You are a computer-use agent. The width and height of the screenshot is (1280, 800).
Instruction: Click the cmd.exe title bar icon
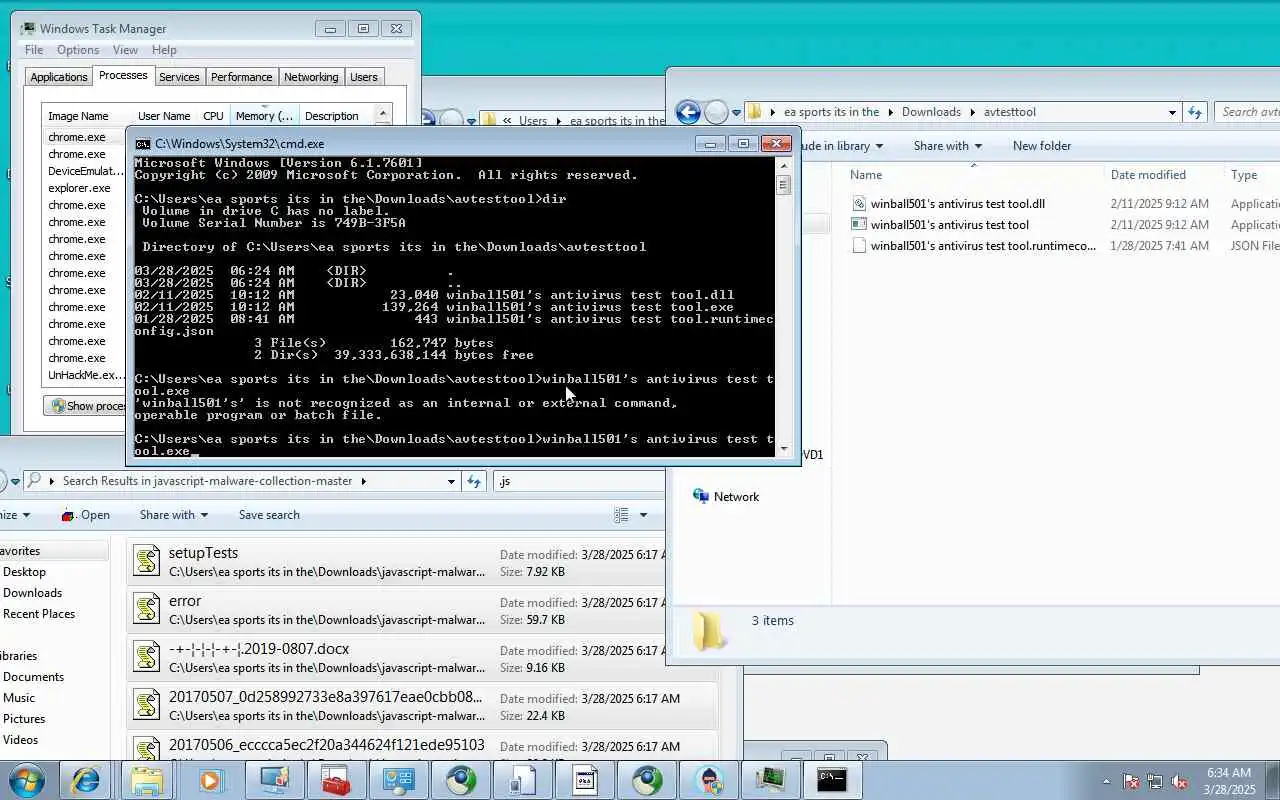(143, 144)
